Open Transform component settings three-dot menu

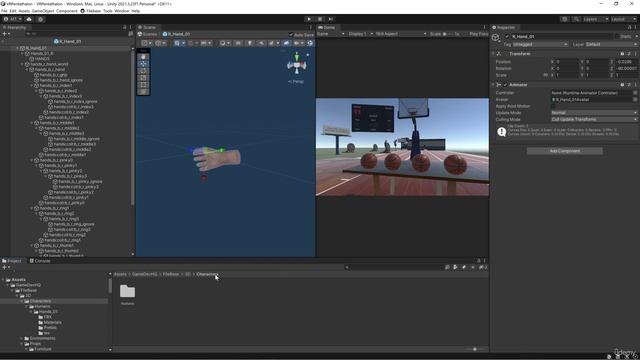click(x=635, y=53)
